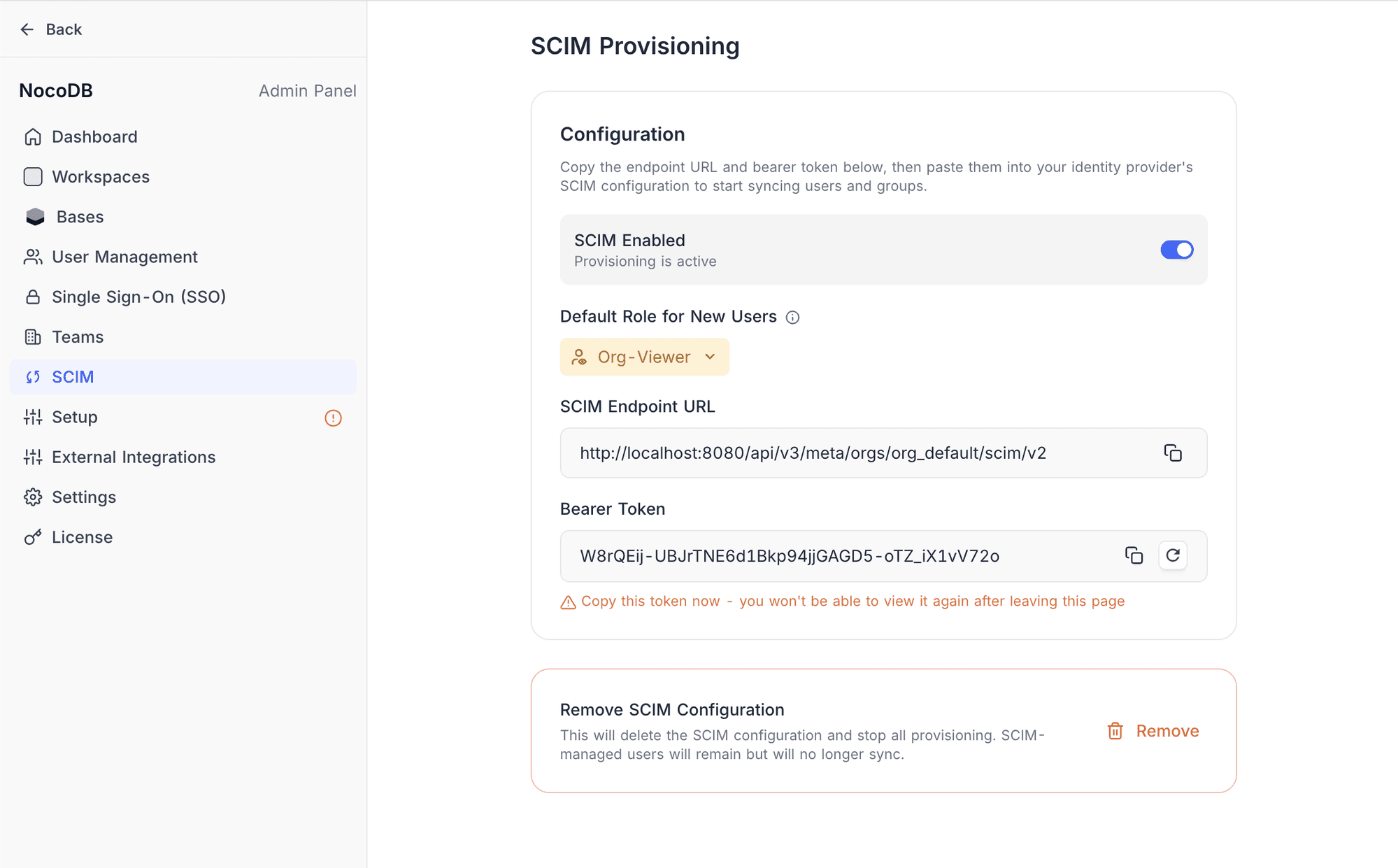Open the Teams section
Screen dimensions: 1398x868
click(78, 336)
